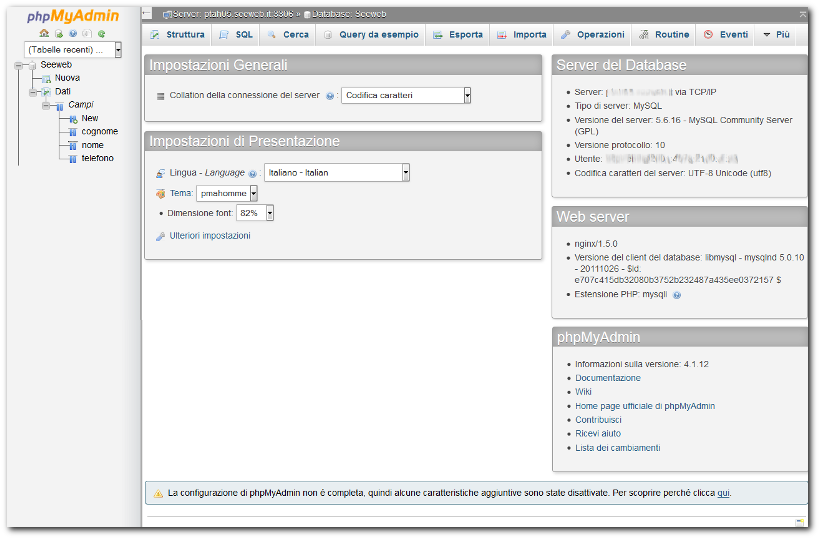820x539 pixels.
Task: Select the nome column label
Action: 92,146
